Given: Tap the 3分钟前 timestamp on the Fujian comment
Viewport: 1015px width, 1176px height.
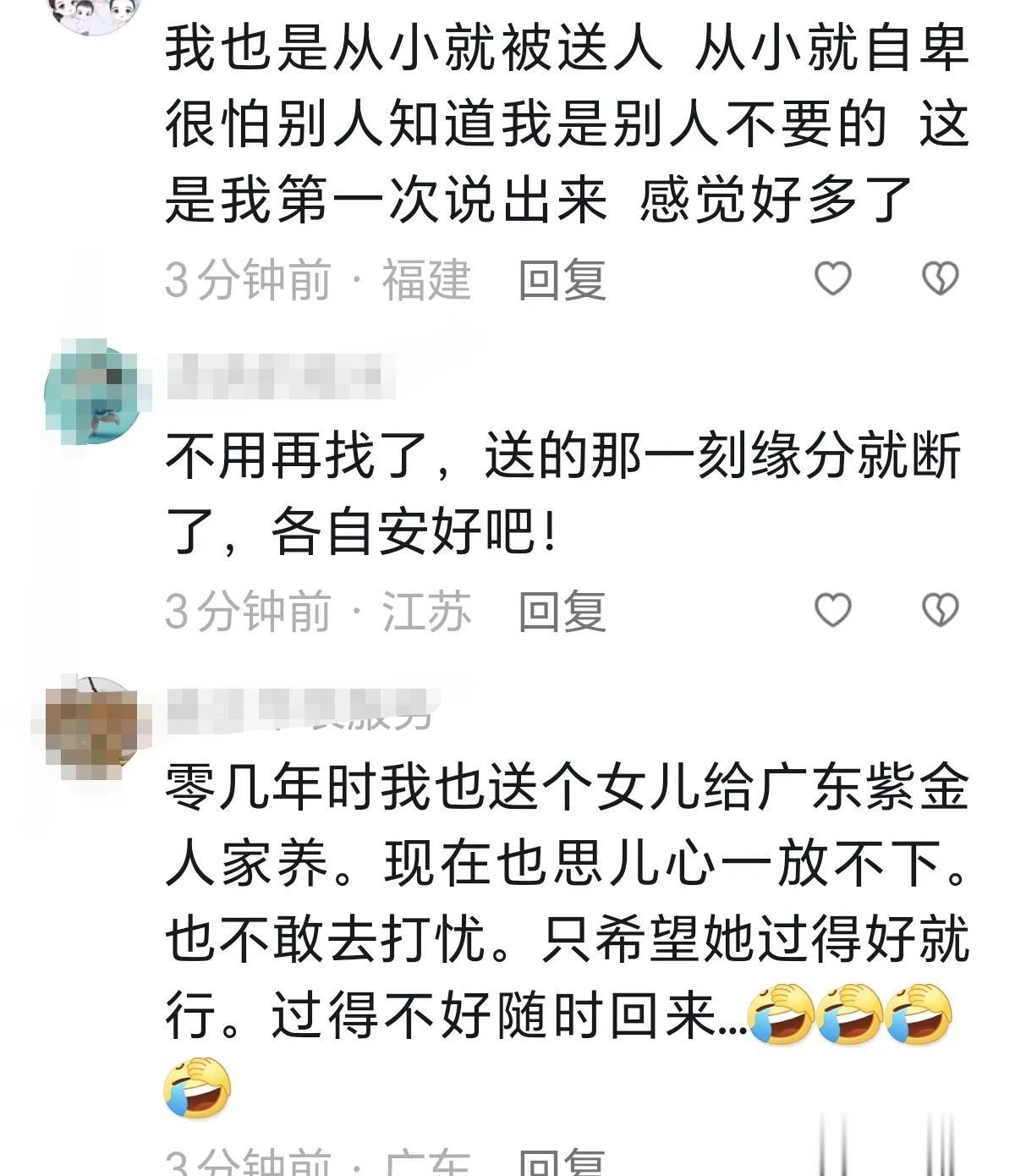Looking at the screenshot, I should 247,279.
